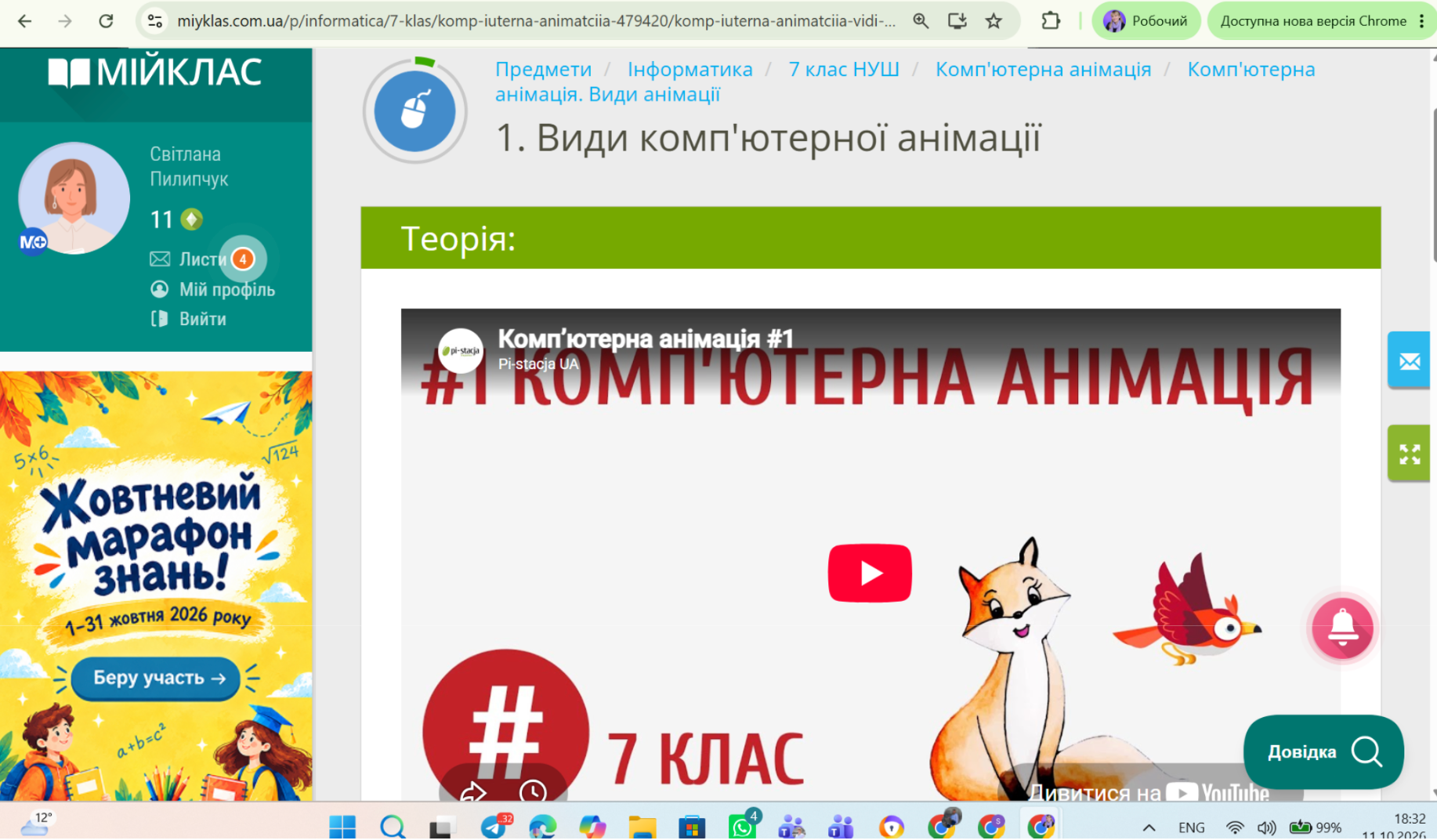Click the МійКлас logo

[x=155, y=73]
